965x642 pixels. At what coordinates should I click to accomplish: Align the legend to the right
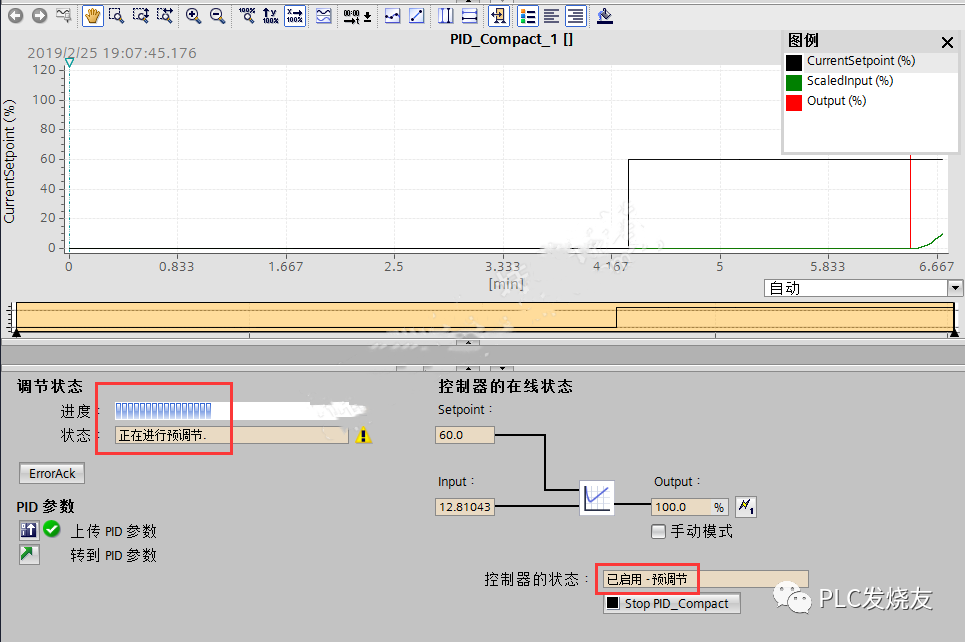point(576,15)
